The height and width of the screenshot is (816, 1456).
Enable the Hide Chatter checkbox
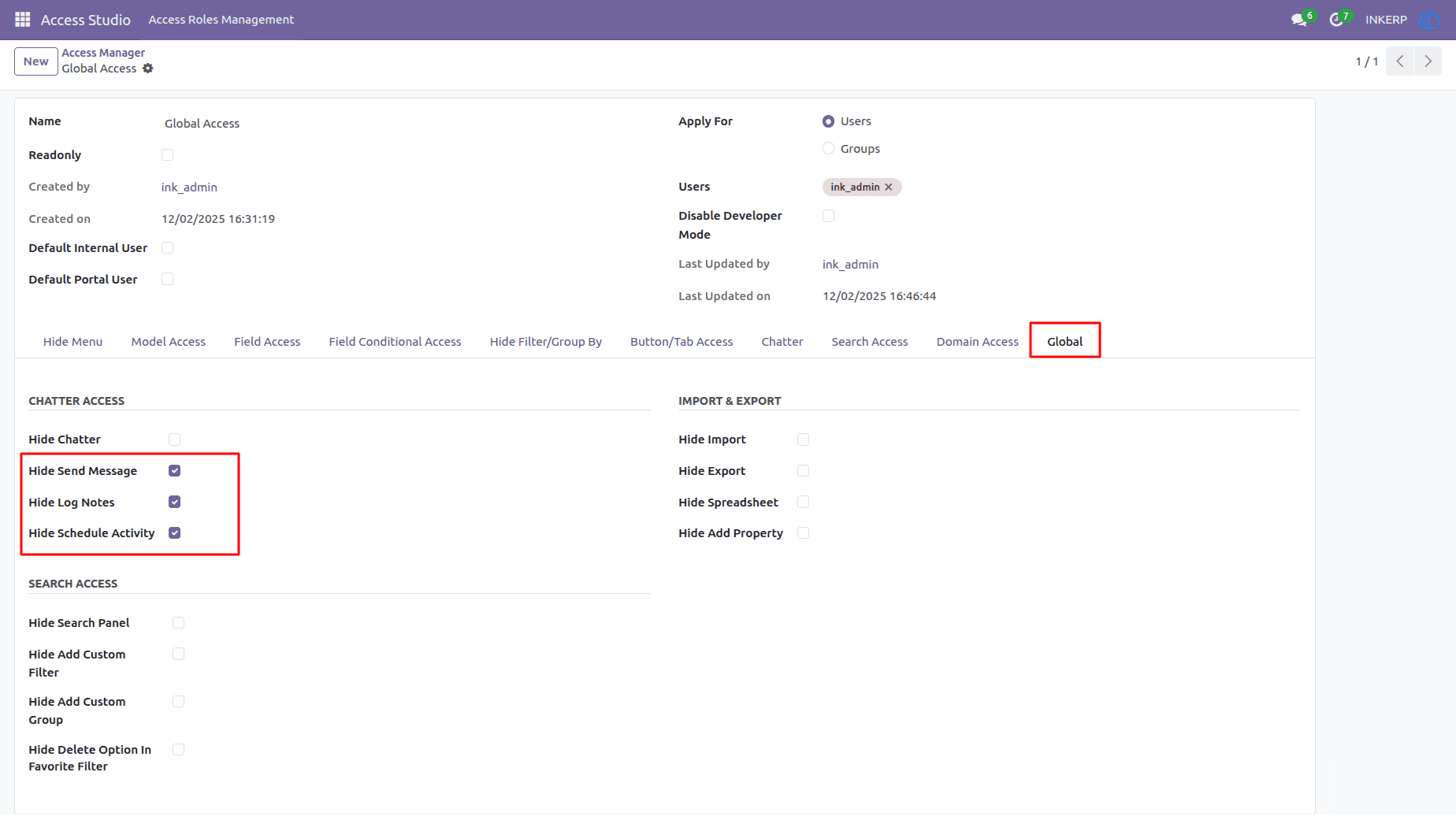174,439
